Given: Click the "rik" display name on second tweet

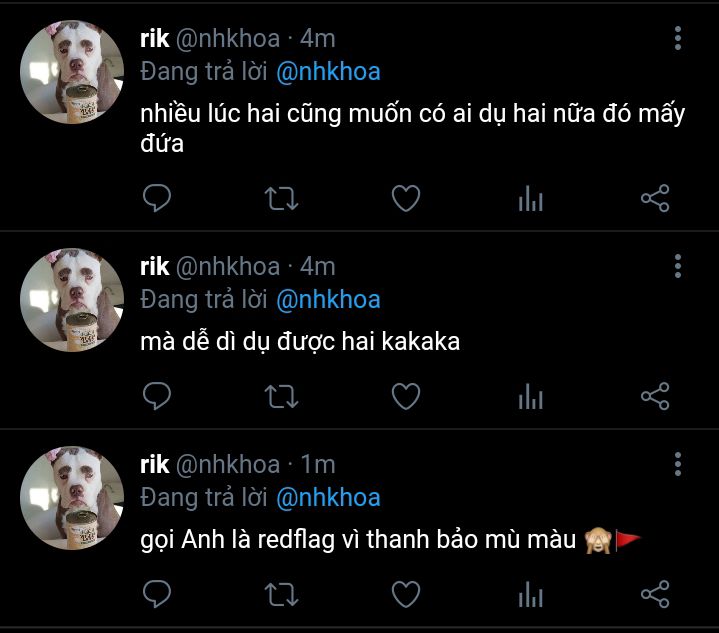Looking at the screenshot, I should point(154,266).
